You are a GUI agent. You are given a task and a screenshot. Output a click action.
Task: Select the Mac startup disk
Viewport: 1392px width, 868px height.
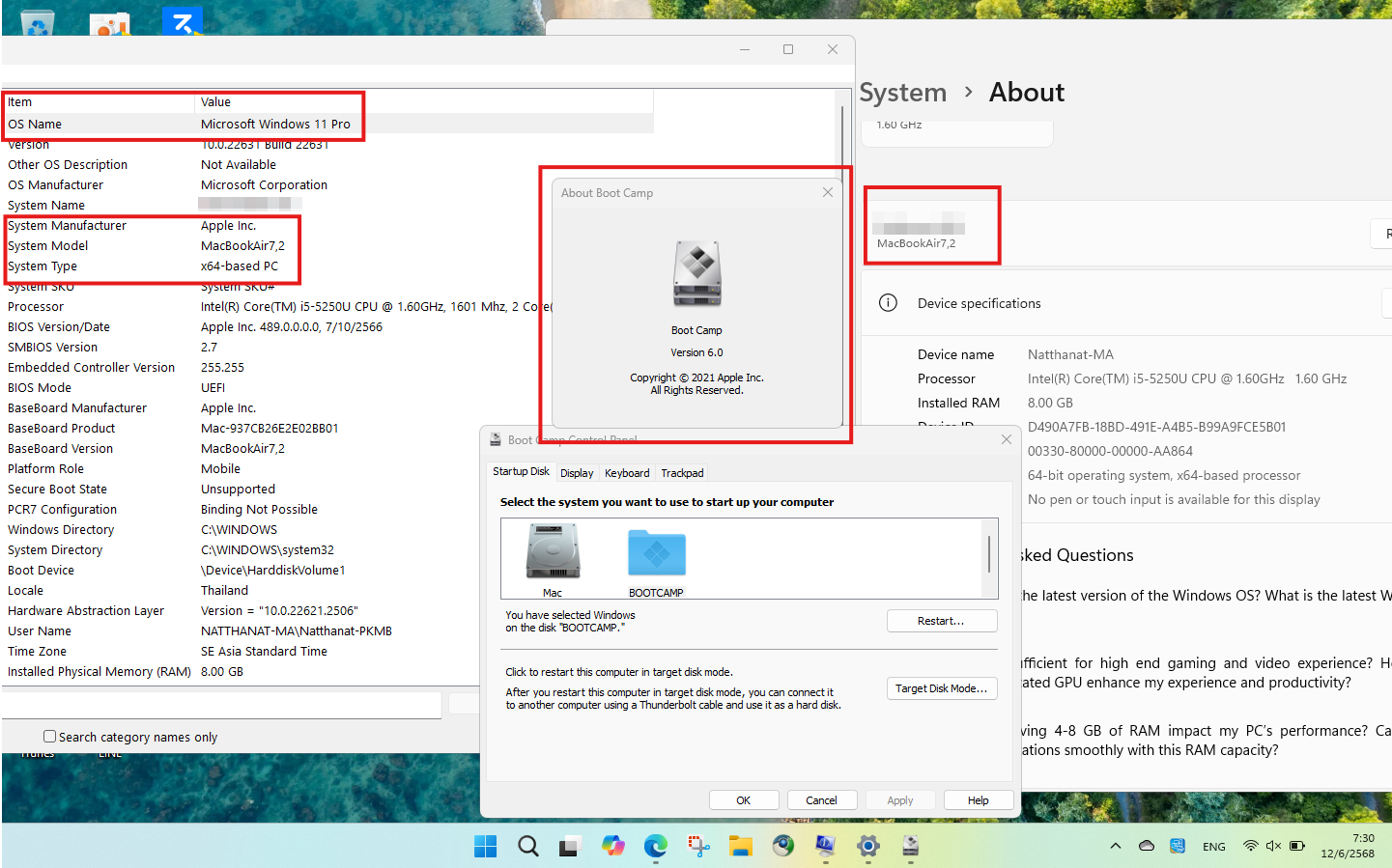[553, 560]
